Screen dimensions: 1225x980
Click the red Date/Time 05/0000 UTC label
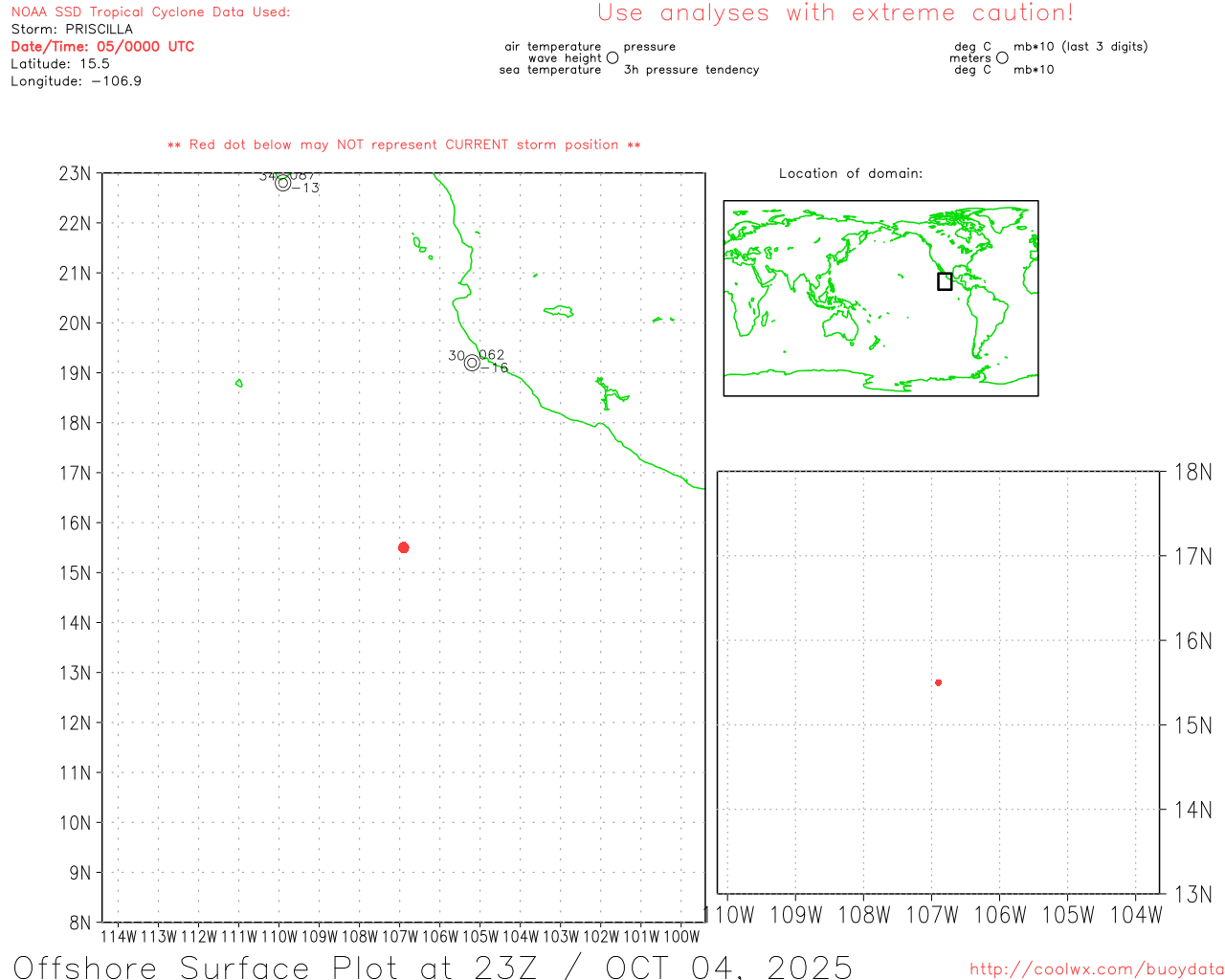tap(102, 46)
